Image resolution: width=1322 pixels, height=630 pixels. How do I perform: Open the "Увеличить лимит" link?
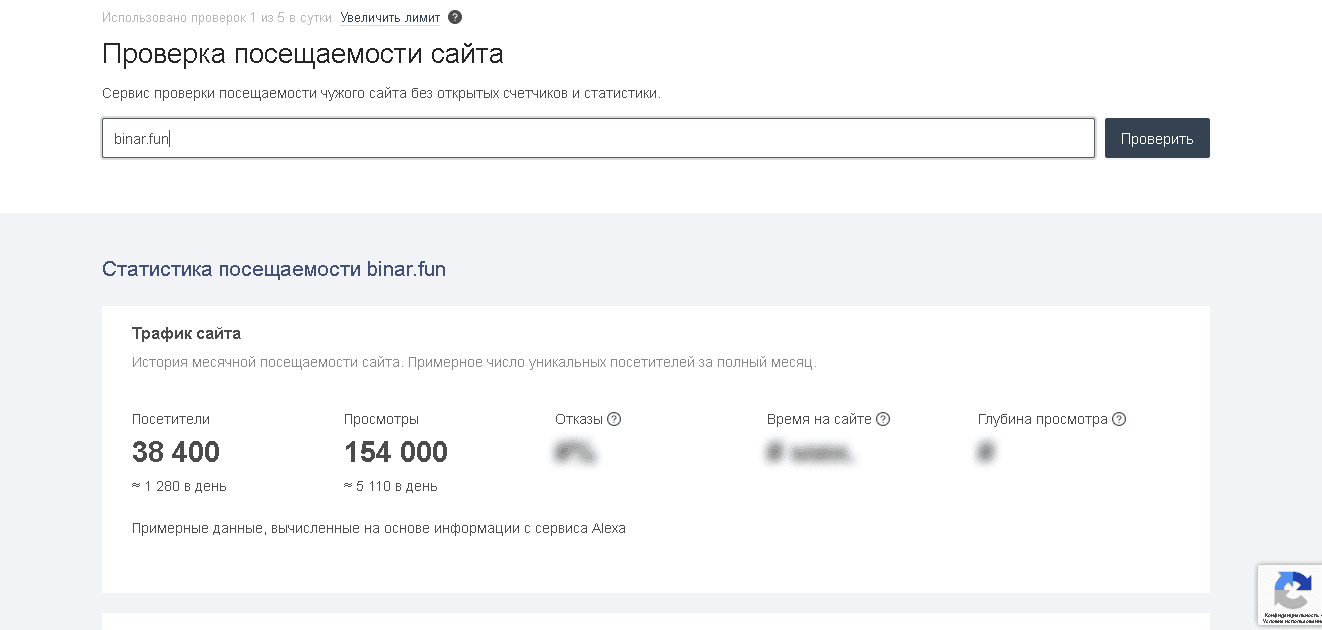point(390,17)
